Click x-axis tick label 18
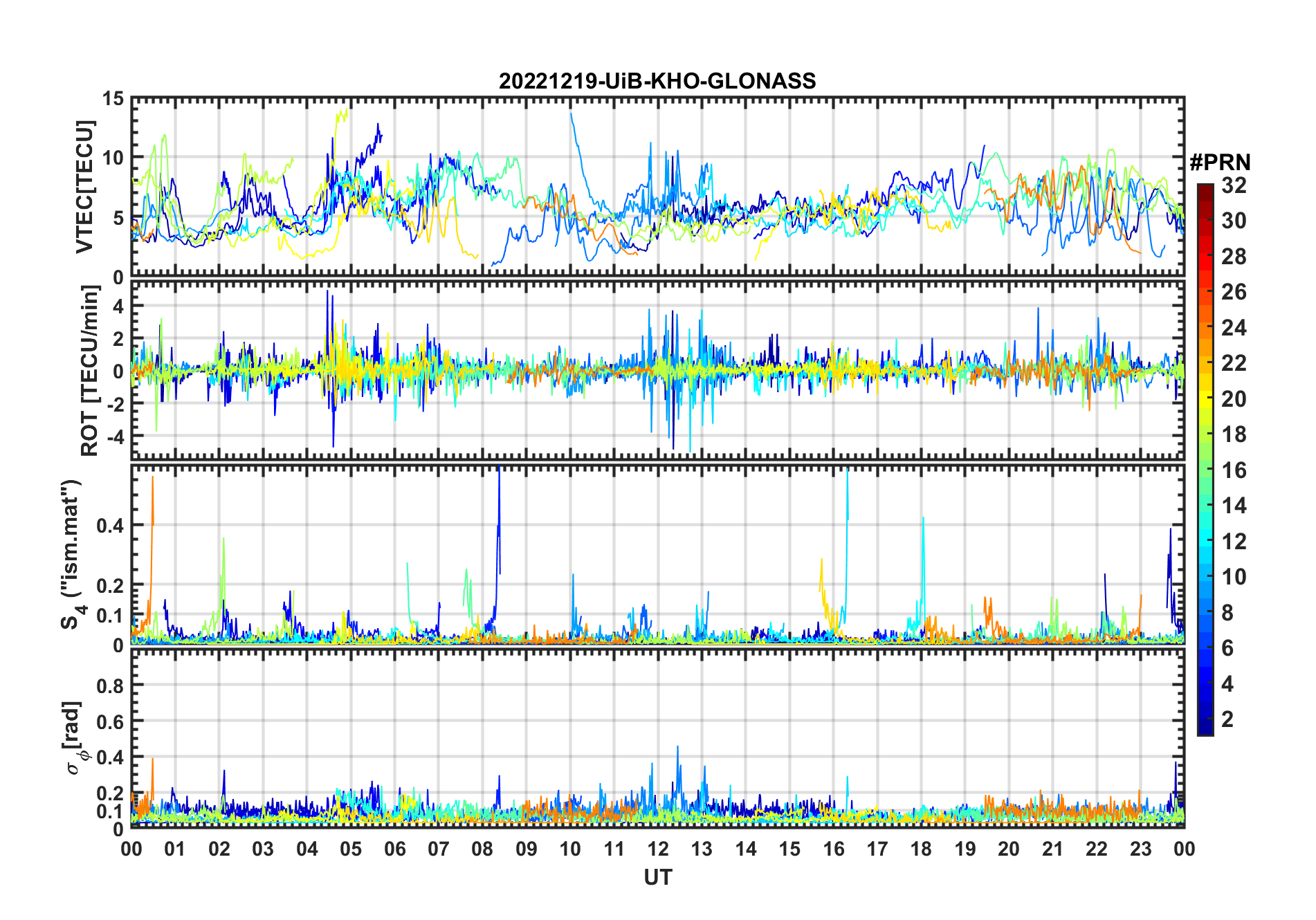 [x=921, y=849]
